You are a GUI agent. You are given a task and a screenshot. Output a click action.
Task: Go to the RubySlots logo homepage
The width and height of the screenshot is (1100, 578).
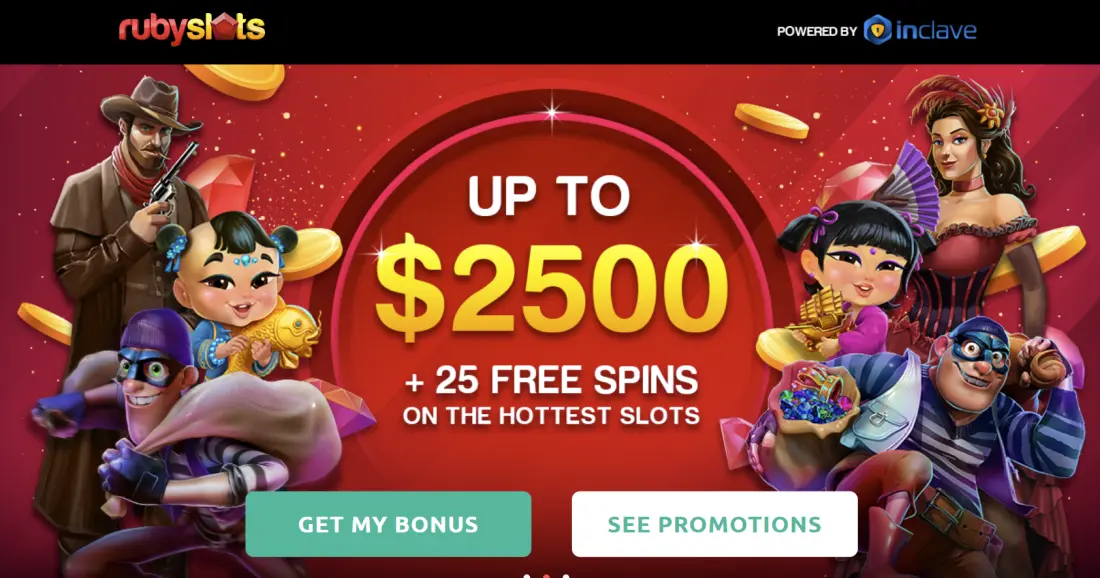[x=192, y=30]
